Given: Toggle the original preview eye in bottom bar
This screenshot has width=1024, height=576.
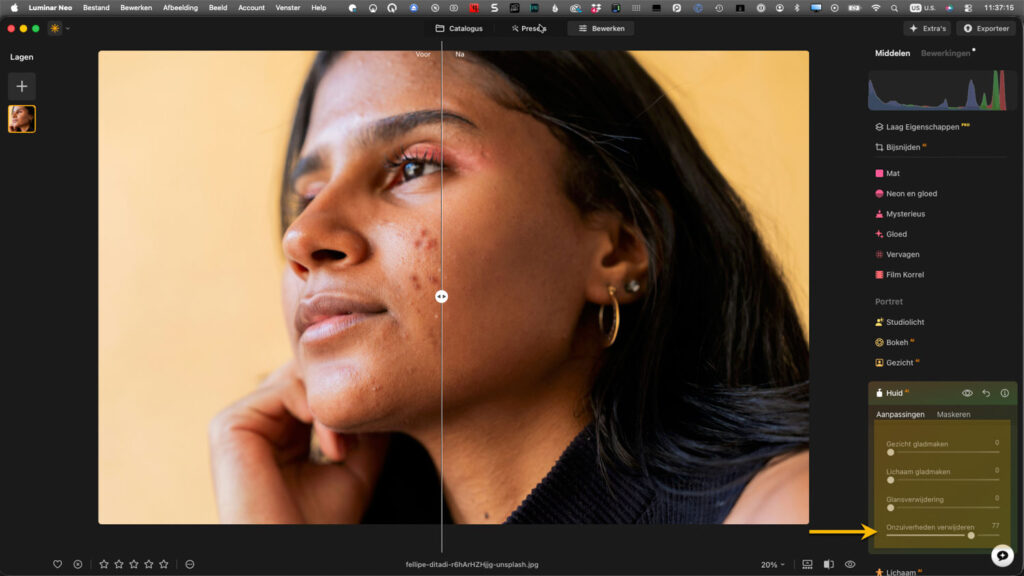Looking at the screenshot, I should (850, 564).
